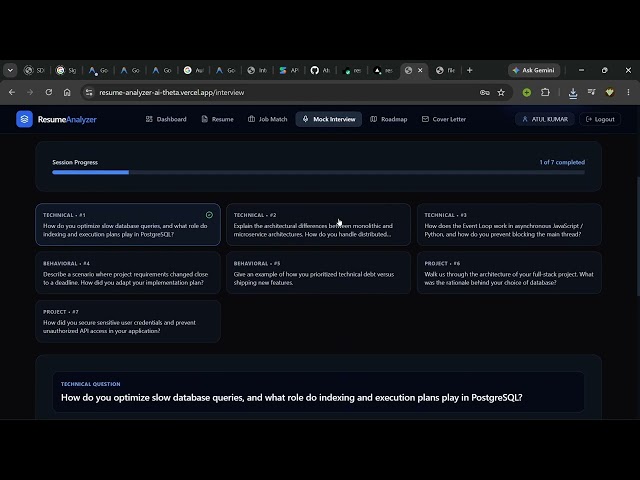
Task: Switch to the GitHub tab
Action: pyautogui.click(x=320, y=70)
